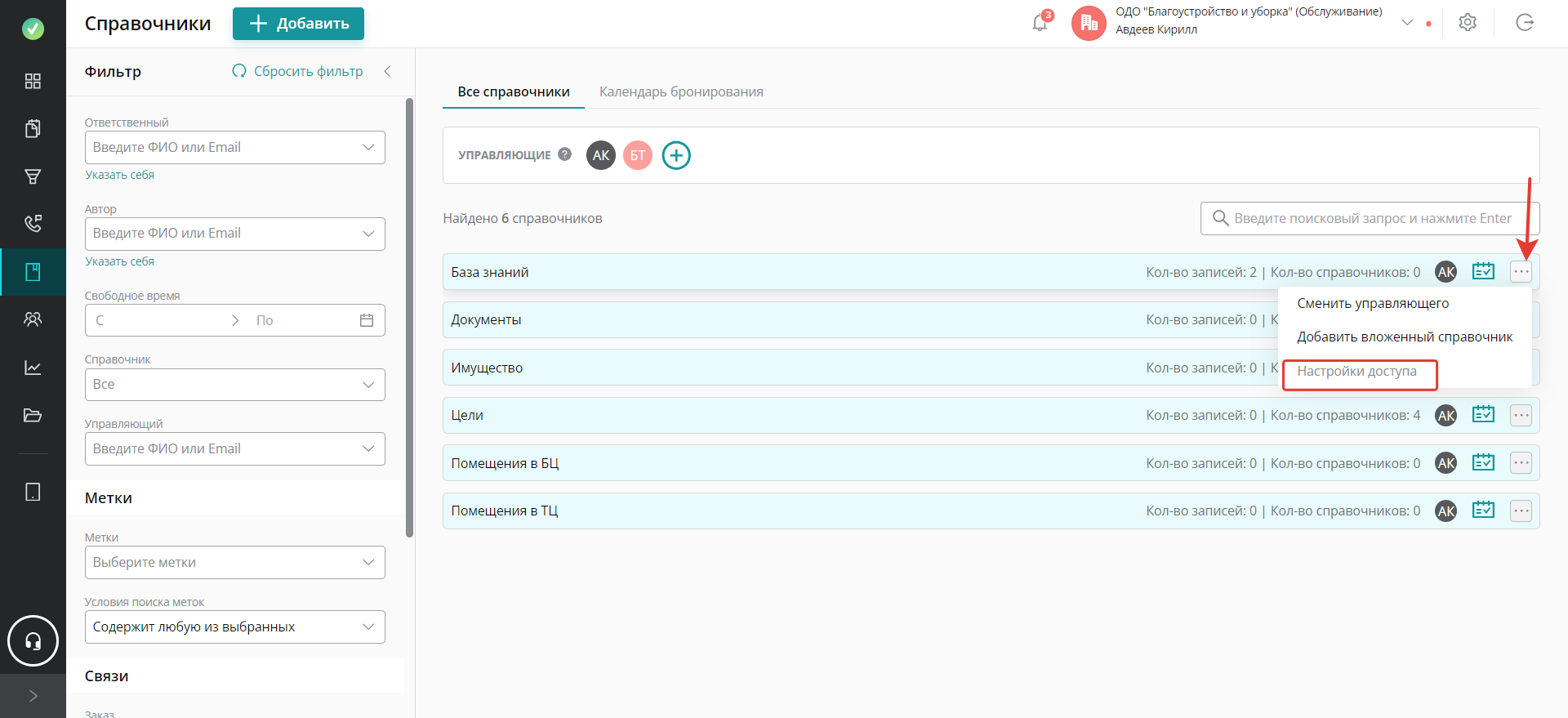
Task: Open booking calendar icon for База знаний
Action: [x=1483, y=271]
